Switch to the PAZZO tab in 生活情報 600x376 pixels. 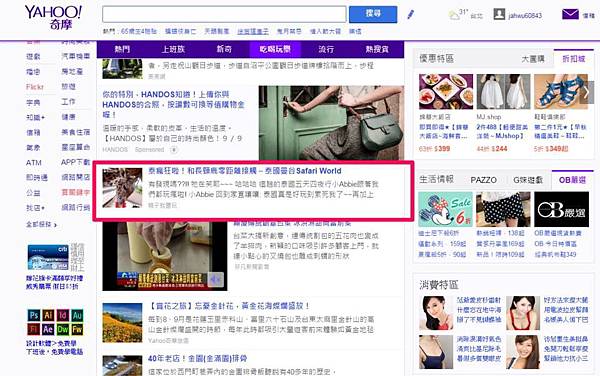pyautogui.click(x=483, y=180)
